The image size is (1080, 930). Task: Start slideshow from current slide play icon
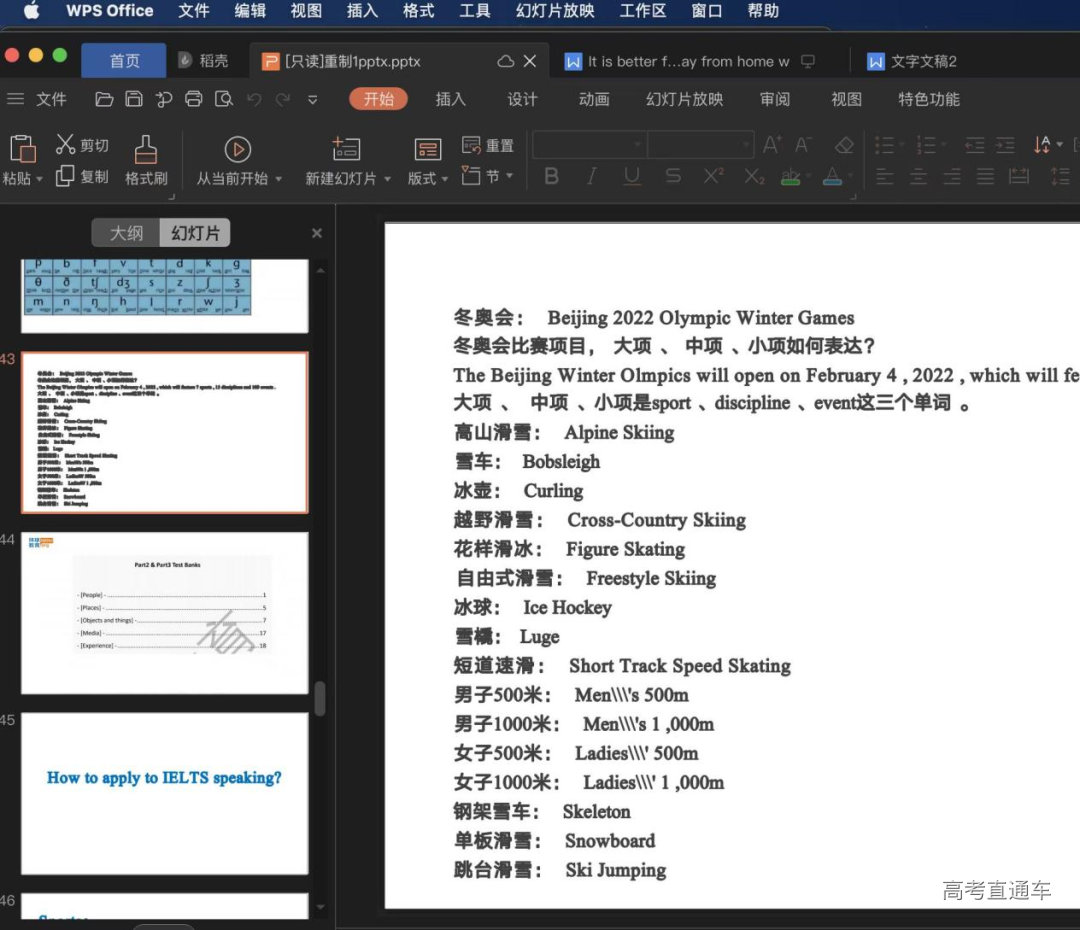point(237,149)
